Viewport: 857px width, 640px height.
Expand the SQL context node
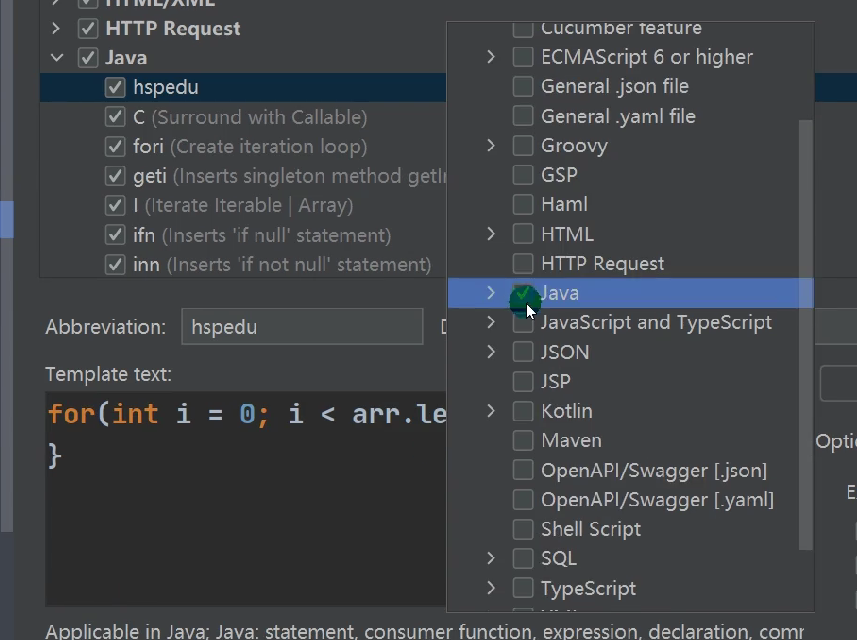coord(491,558)
